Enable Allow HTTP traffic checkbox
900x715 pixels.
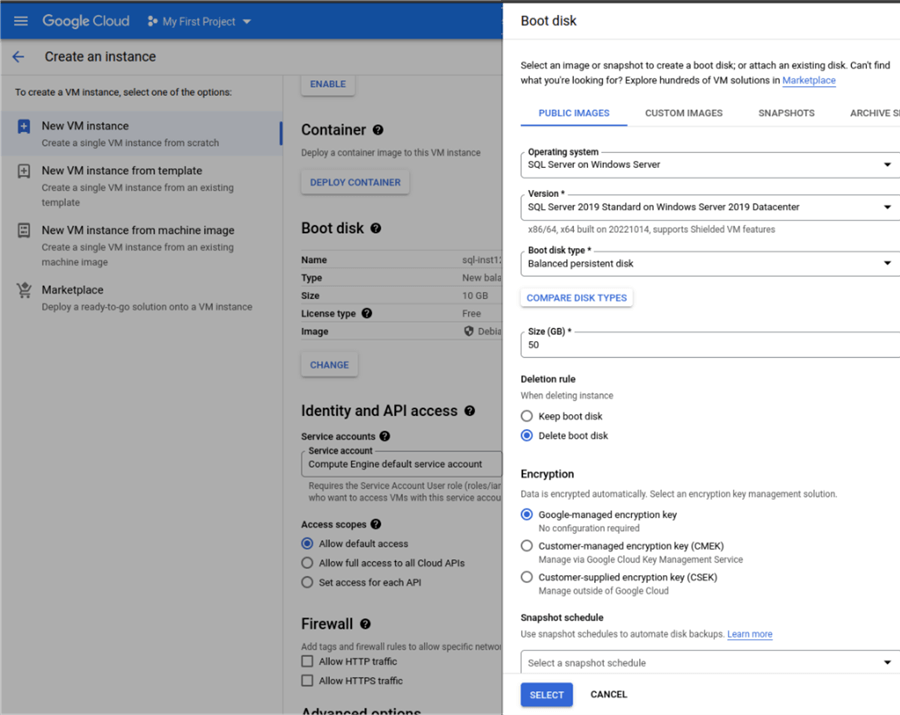pos(308,661)
